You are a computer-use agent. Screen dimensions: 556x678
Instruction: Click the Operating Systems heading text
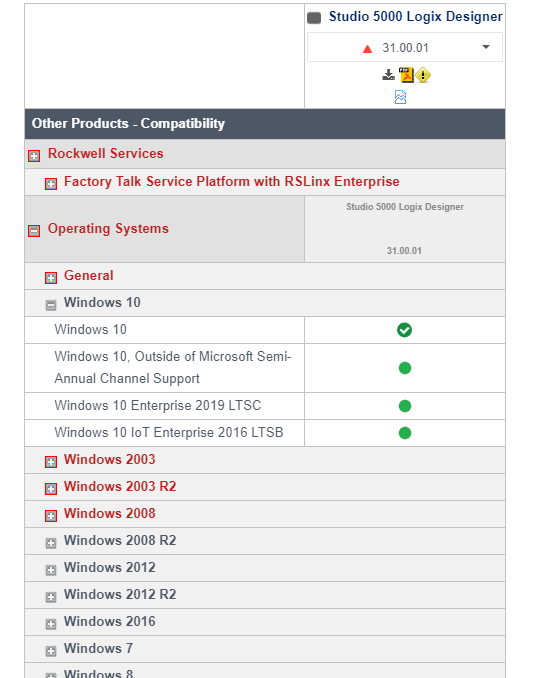(x=108, y=228)
